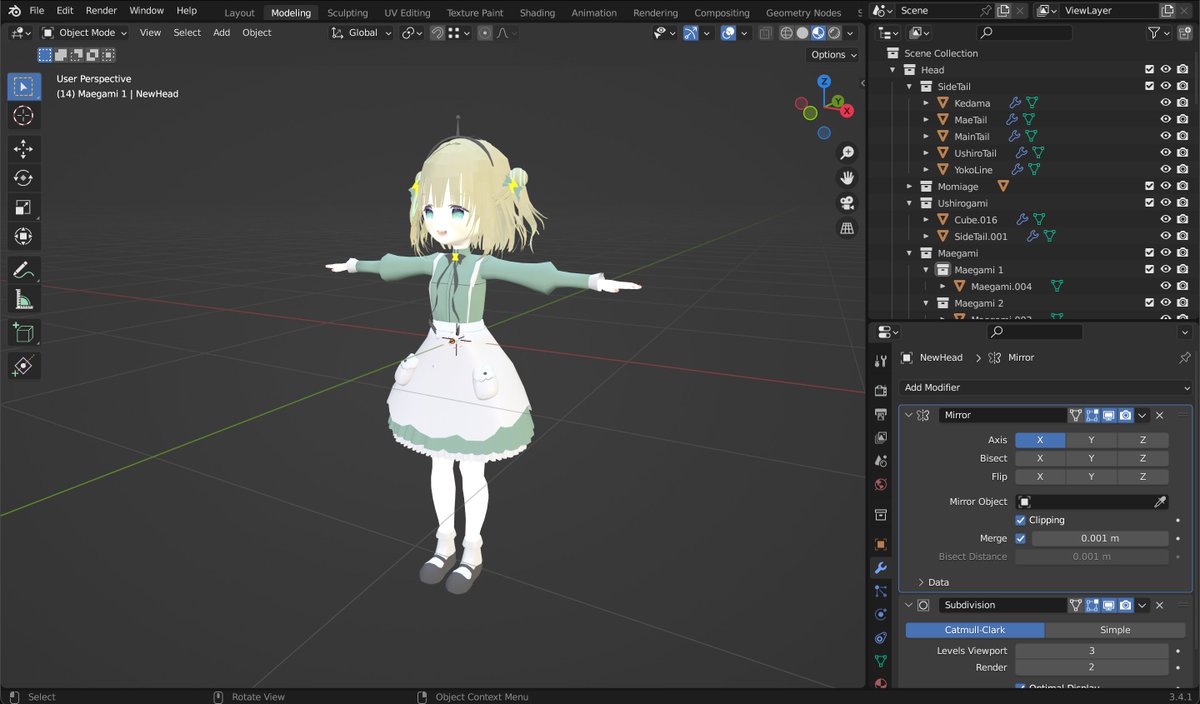Select the Add Cube tool
Image resolution: width=1200 pixels, height=704 pixels.
pos(23,333)
